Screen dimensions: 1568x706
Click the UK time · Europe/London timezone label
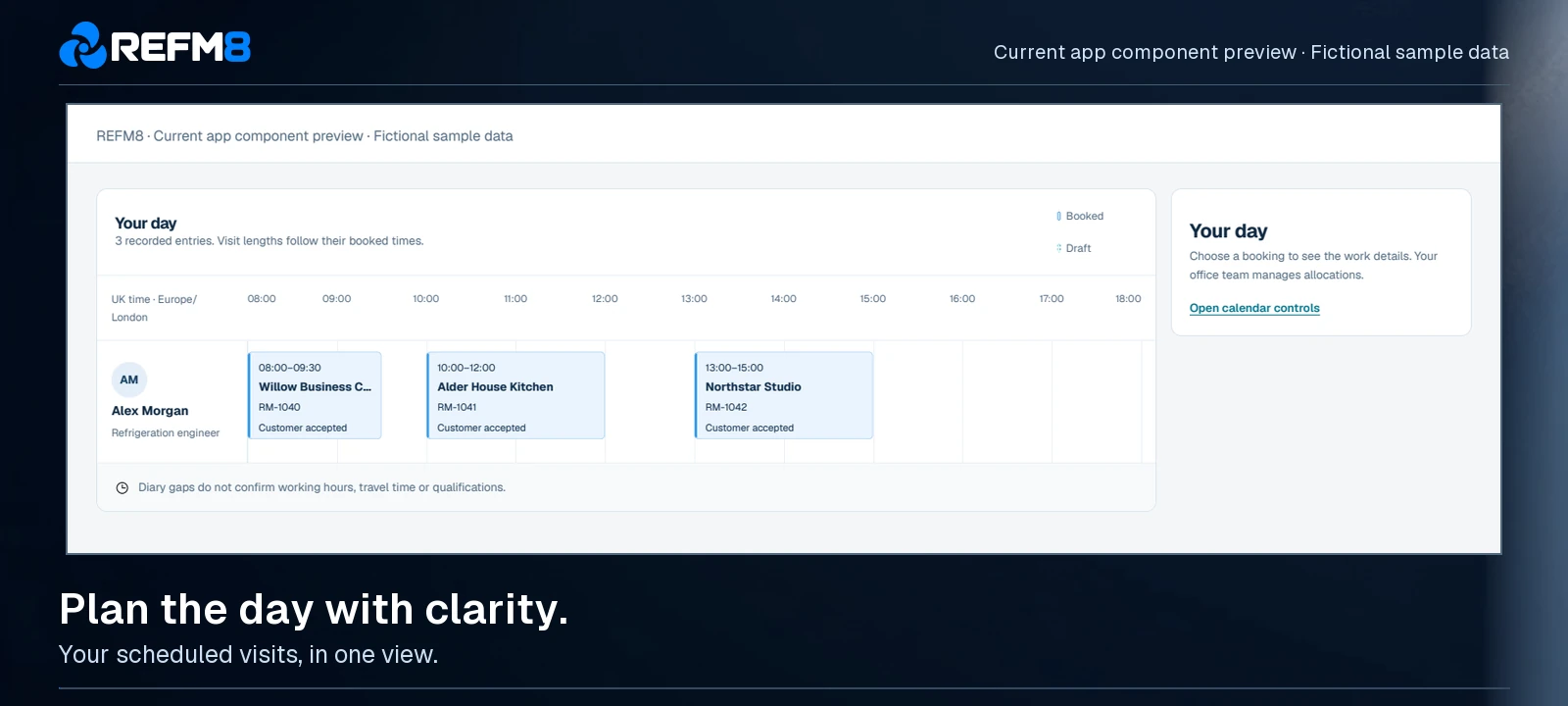click(x=154, y=308)
